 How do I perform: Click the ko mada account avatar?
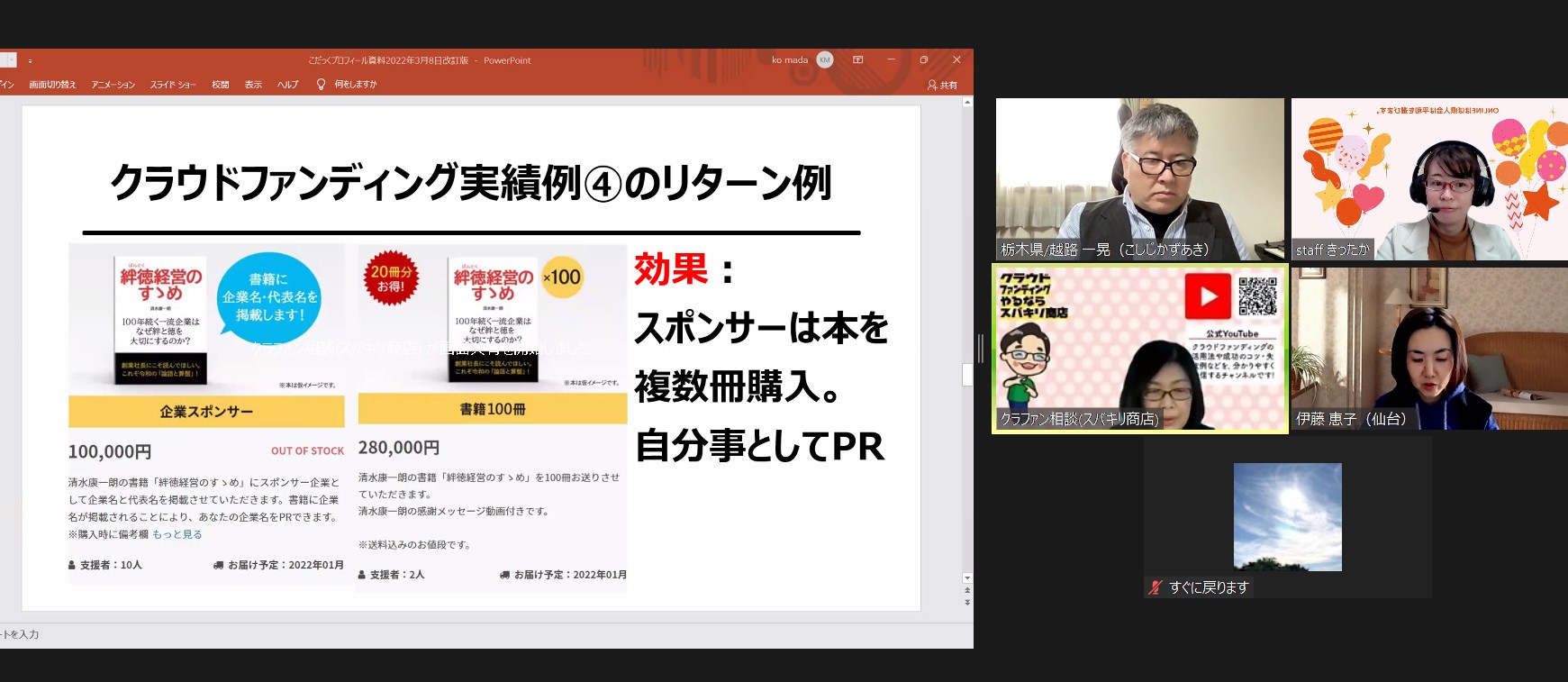[824, 60]
